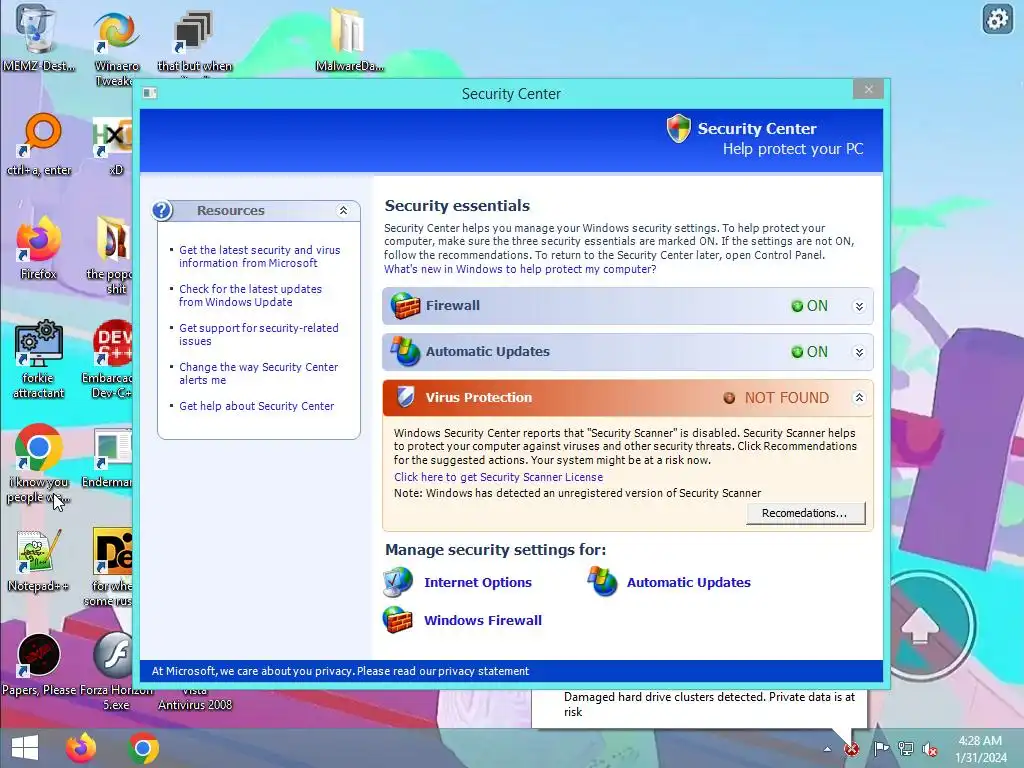1024x768 pixels.
Task: Click the Virus Protection shield icon
Action: (406, 397)
